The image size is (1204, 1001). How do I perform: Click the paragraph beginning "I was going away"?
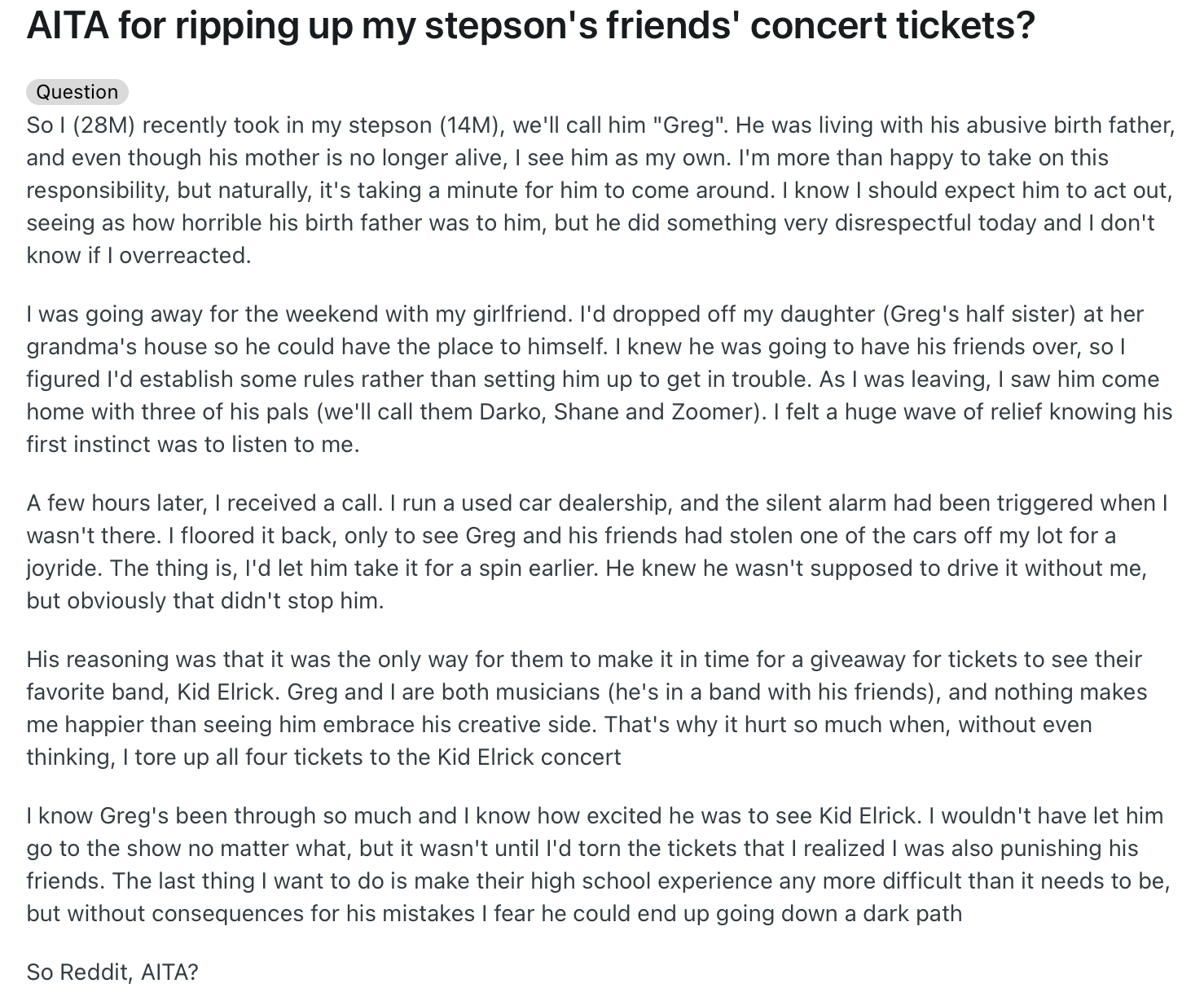(x=600, y=379)
